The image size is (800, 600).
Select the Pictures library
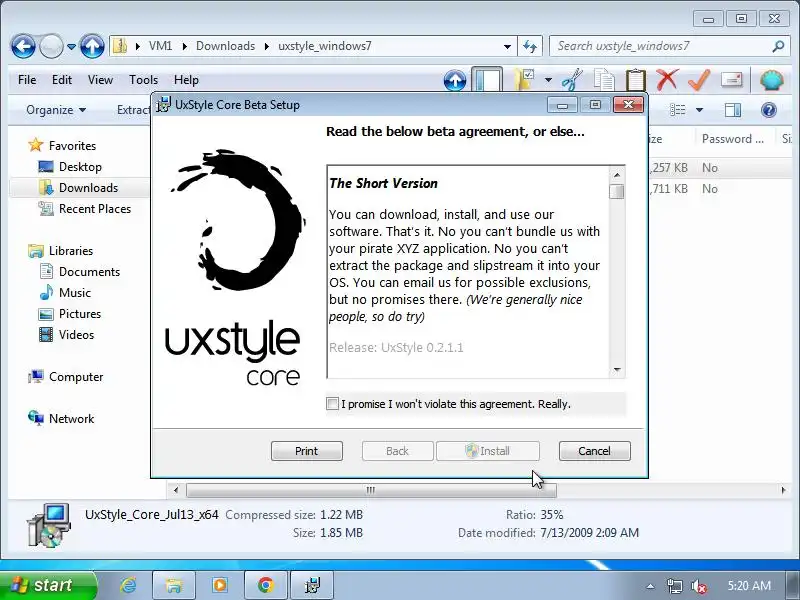[80, 314]
